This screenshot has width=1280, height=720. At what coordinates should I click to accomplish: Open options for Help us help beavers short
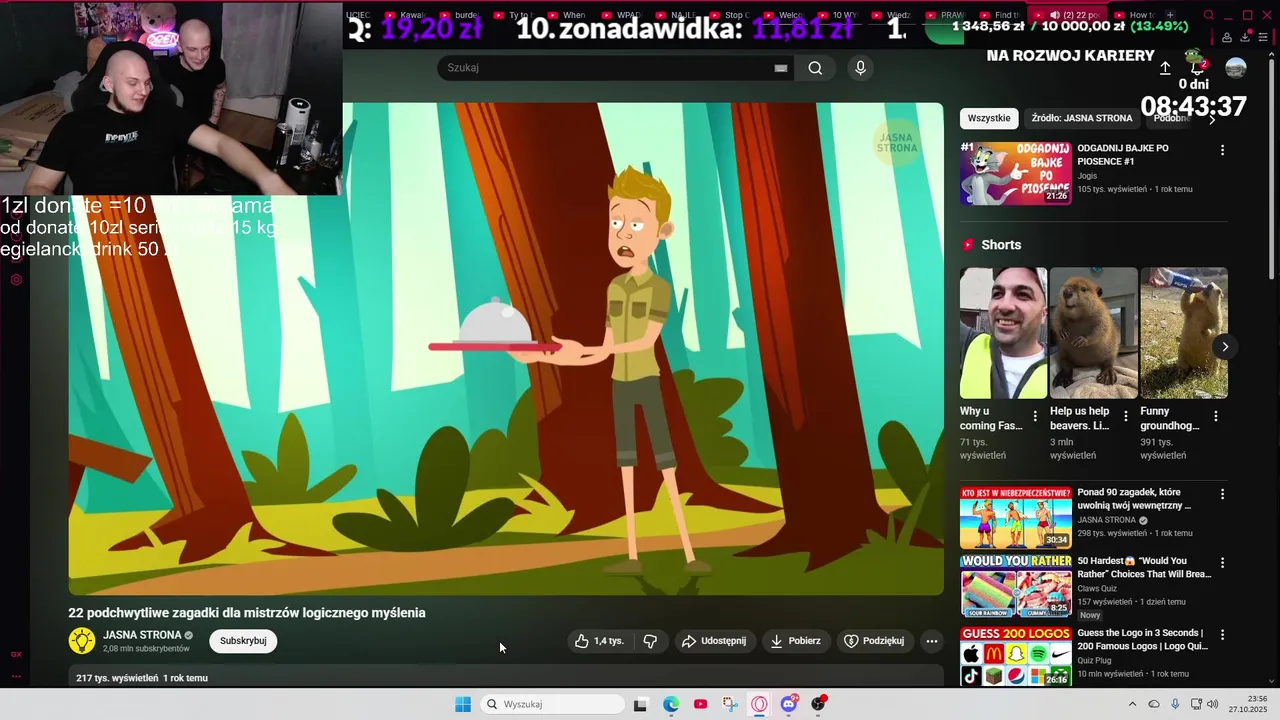click(x=1126, y=416)
